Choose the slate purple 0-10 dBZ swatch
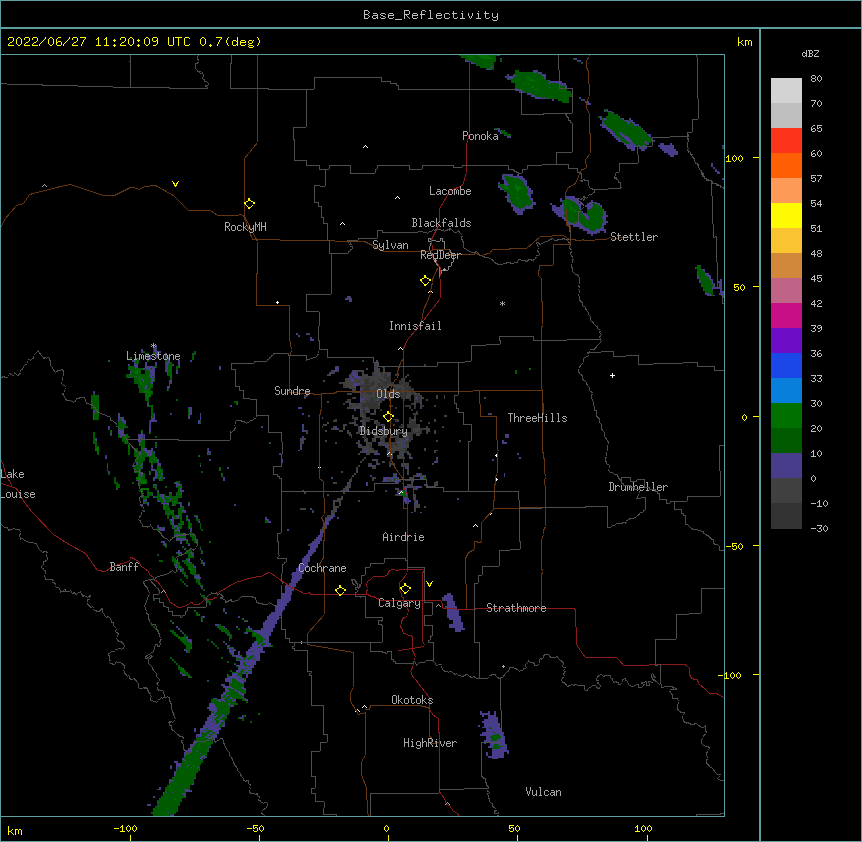This screenshot has height=842, width=862. tap(786, 466)
